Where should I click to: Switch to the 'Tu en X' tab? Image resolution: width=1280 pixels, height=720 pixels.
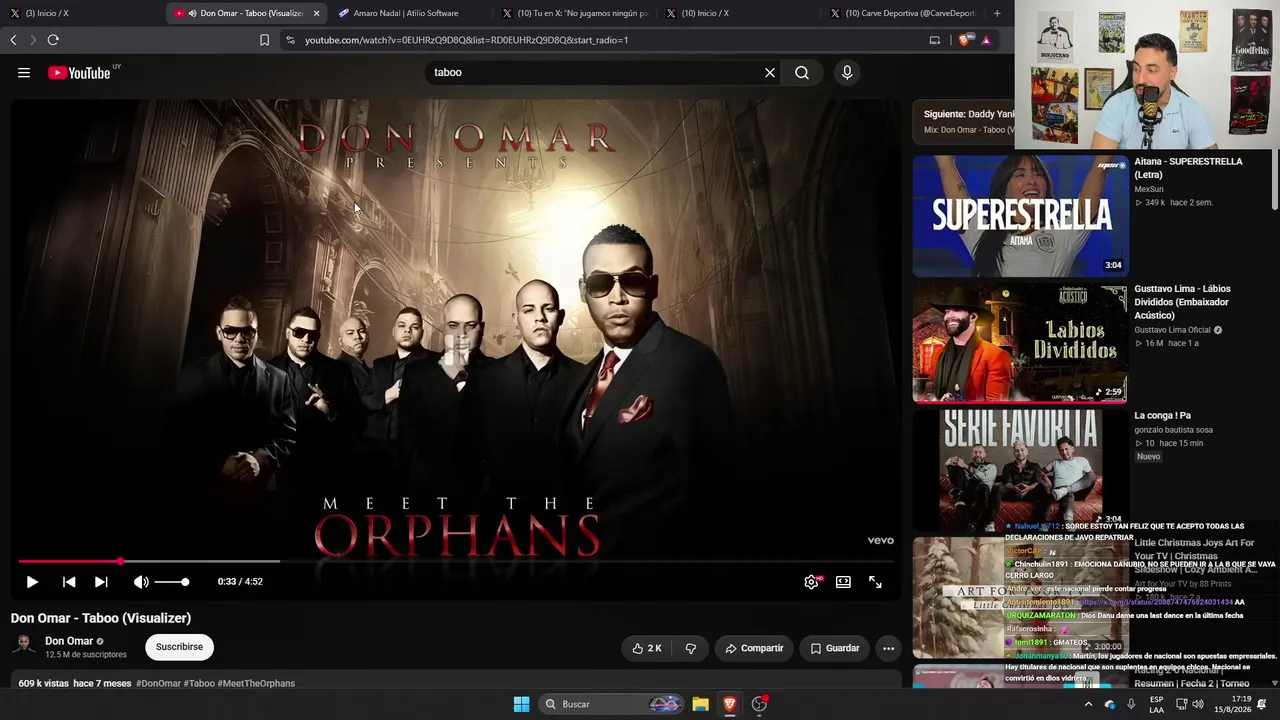[x=575, y=13]
